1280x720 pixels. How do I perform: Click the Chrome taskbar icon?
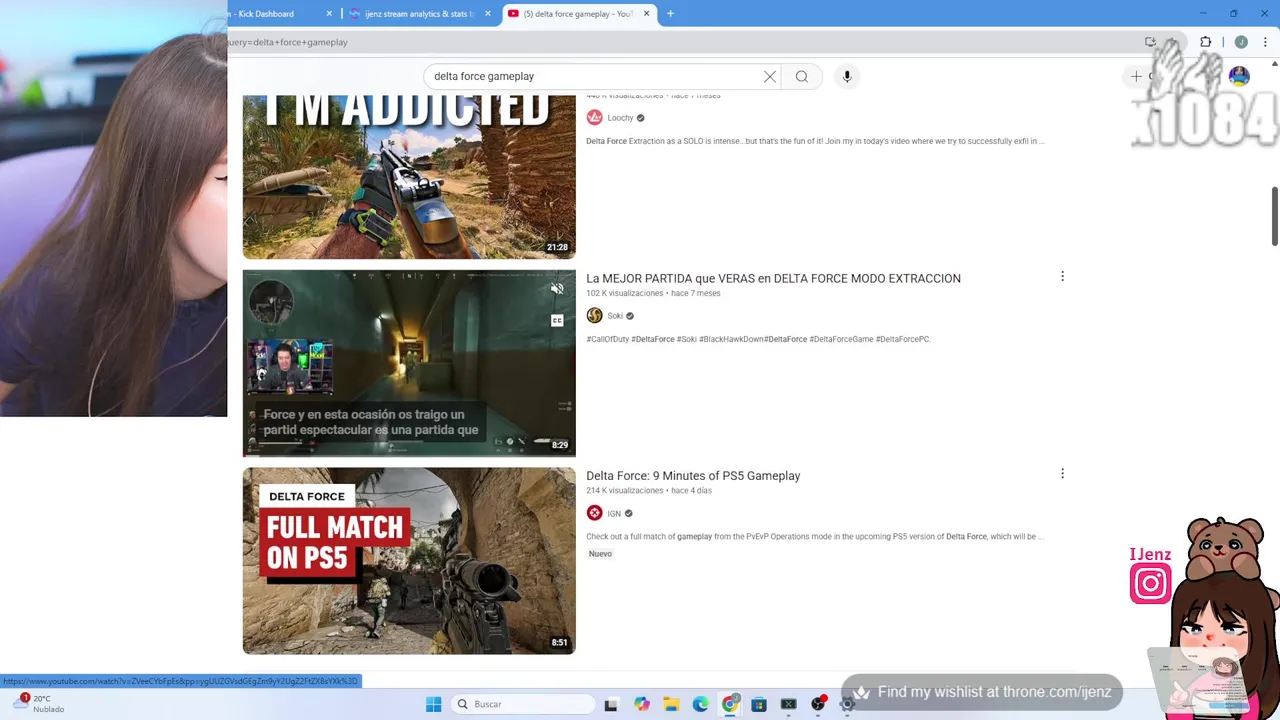coord(730,704)
